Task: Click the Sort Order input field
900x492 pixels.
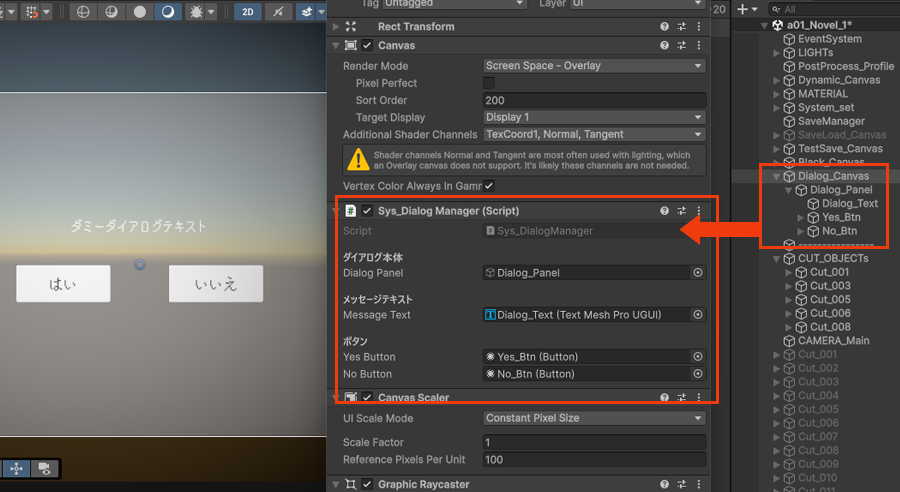Action: 594,100
